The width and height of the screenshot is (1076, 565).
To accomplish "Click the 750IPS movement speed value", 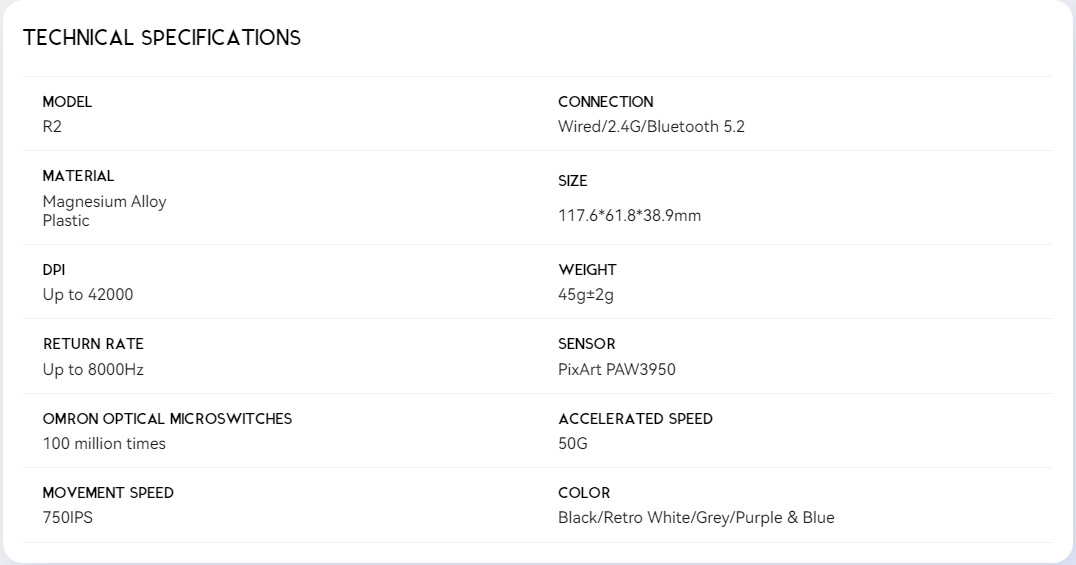I will [68, 518].
